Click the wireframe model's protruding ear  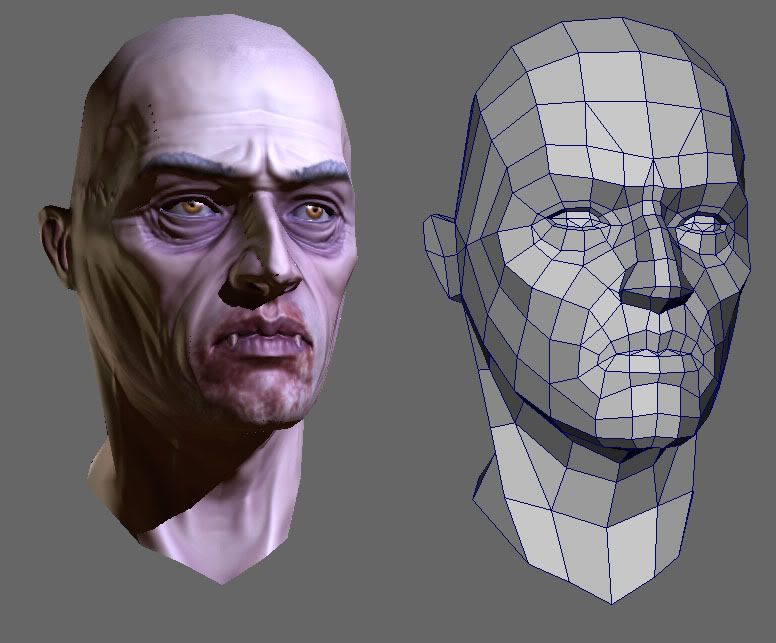tap(442, 256)
